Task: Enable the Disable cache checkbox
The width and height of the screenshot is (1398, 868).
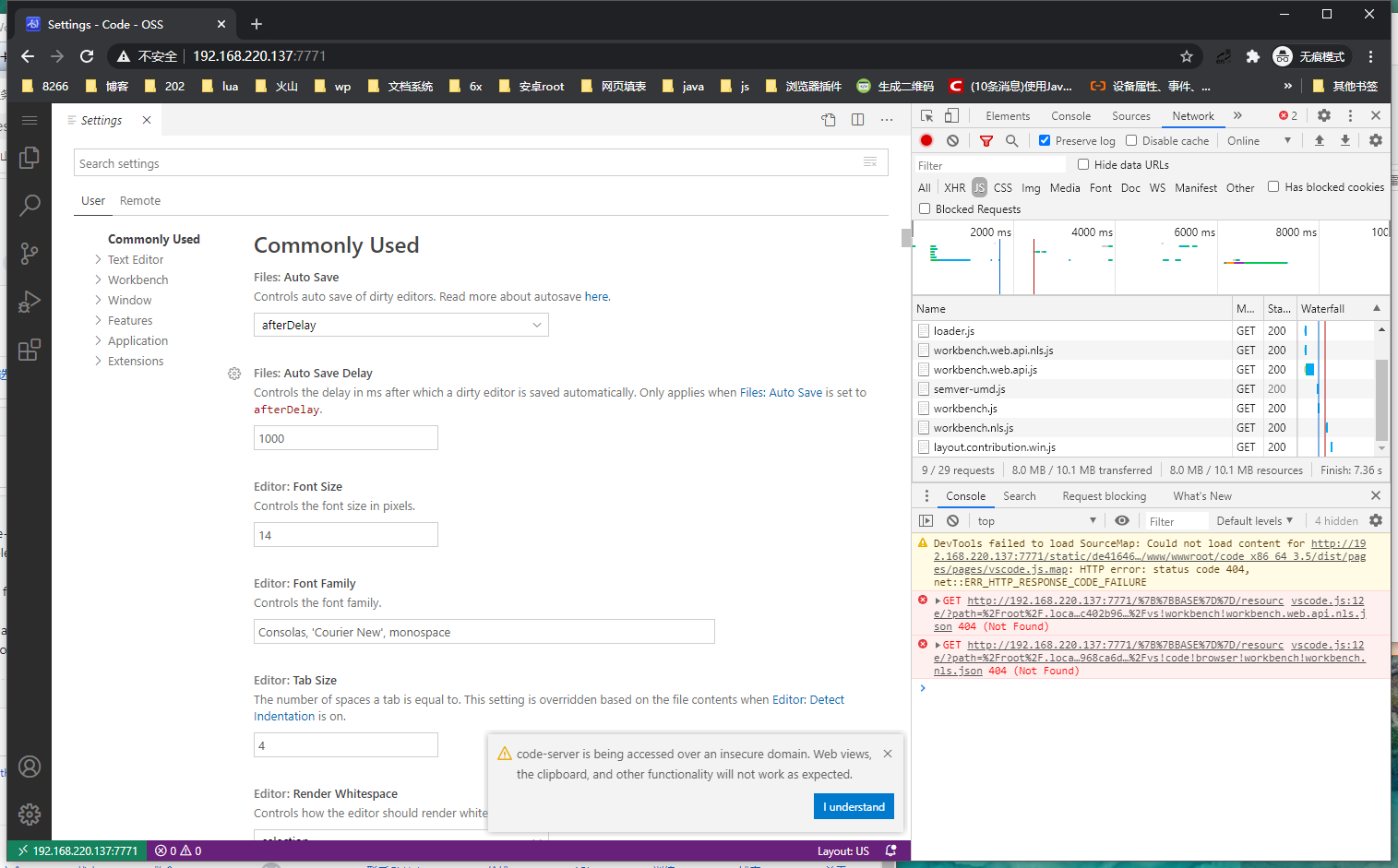Action: [1131, 140]
